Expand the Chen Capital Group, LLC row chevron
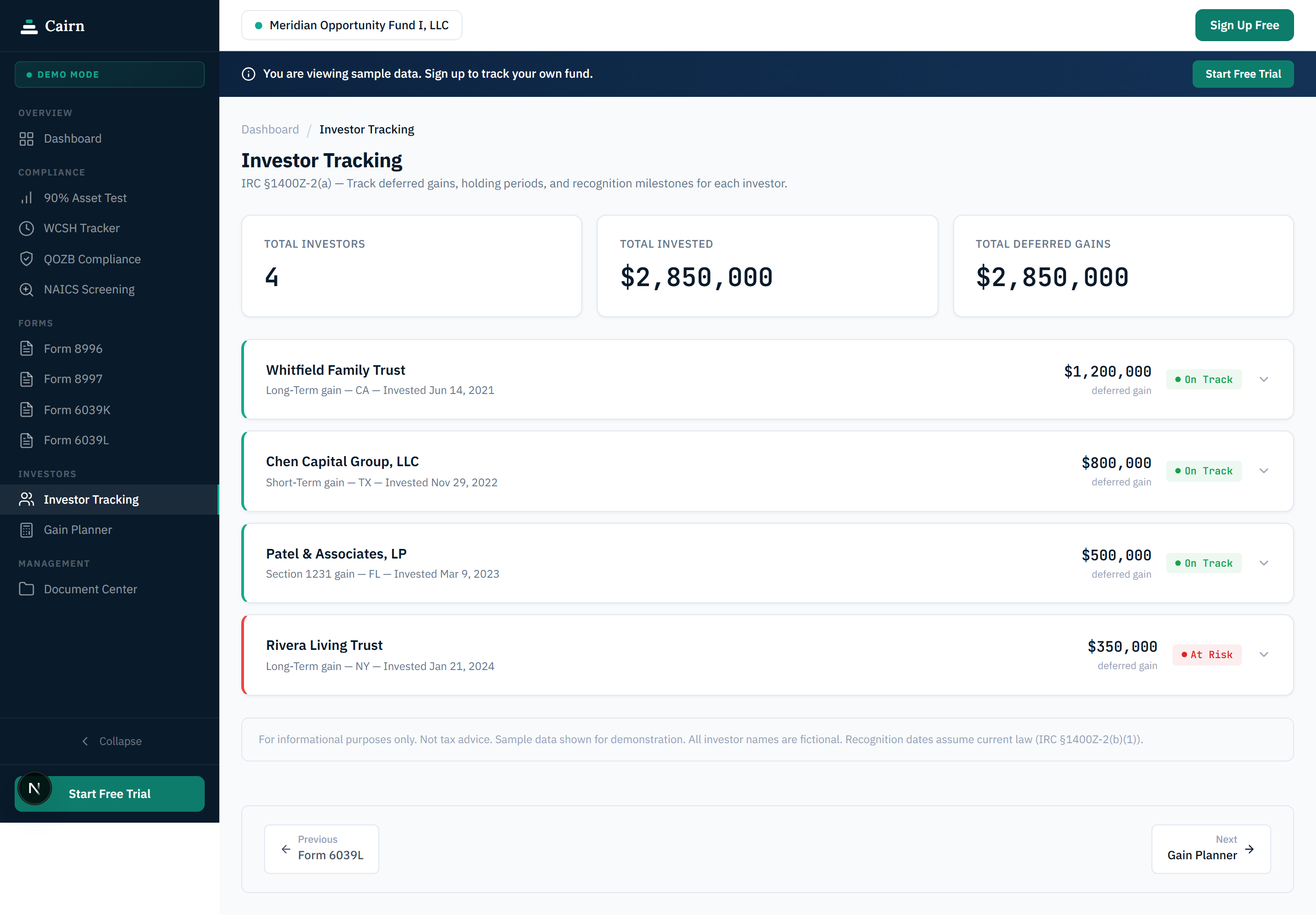This screenshot has width=1316, height=915. (1264, 471)
